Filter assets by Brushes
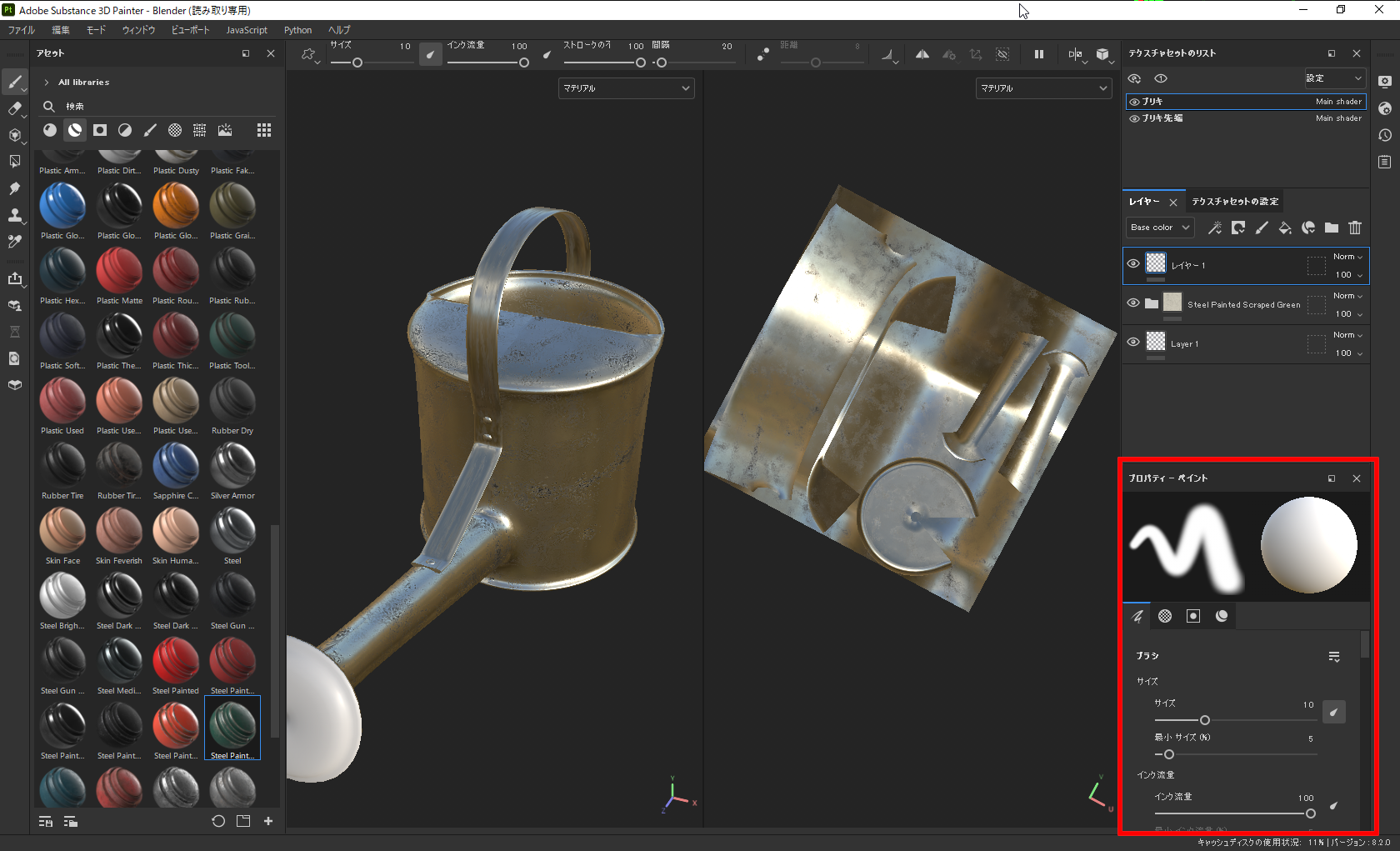1400x851 pixels. pos(150,130)
